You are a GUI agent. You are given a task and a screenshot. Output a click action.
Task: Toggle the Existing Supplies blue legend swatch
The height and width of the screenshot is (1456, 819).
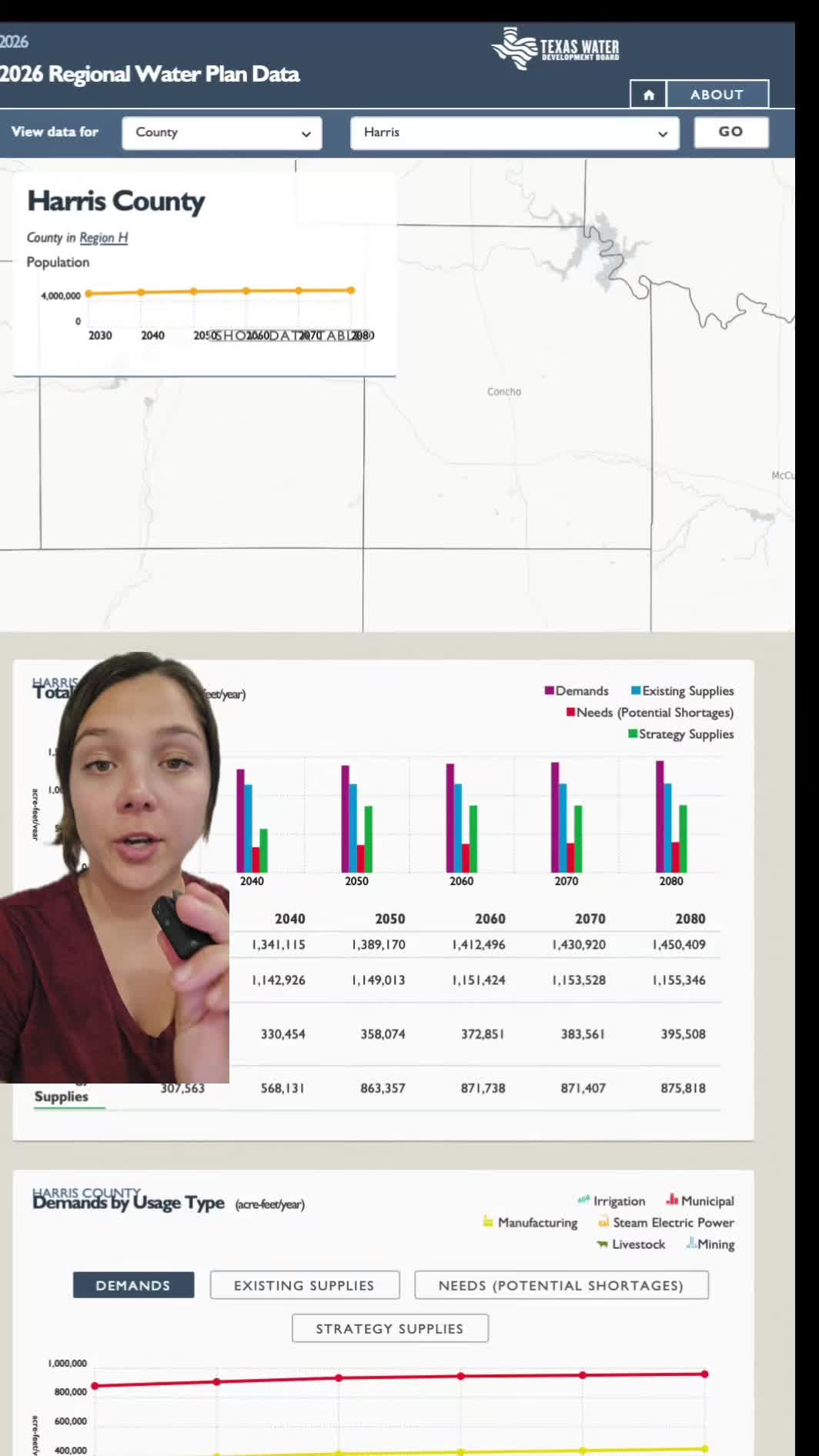pos(636,690)
